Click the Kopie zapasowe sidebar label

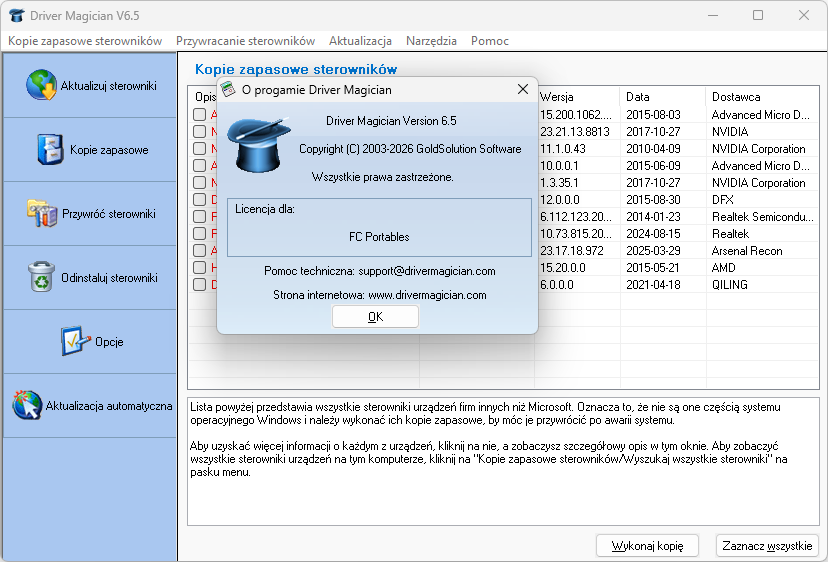109,150
